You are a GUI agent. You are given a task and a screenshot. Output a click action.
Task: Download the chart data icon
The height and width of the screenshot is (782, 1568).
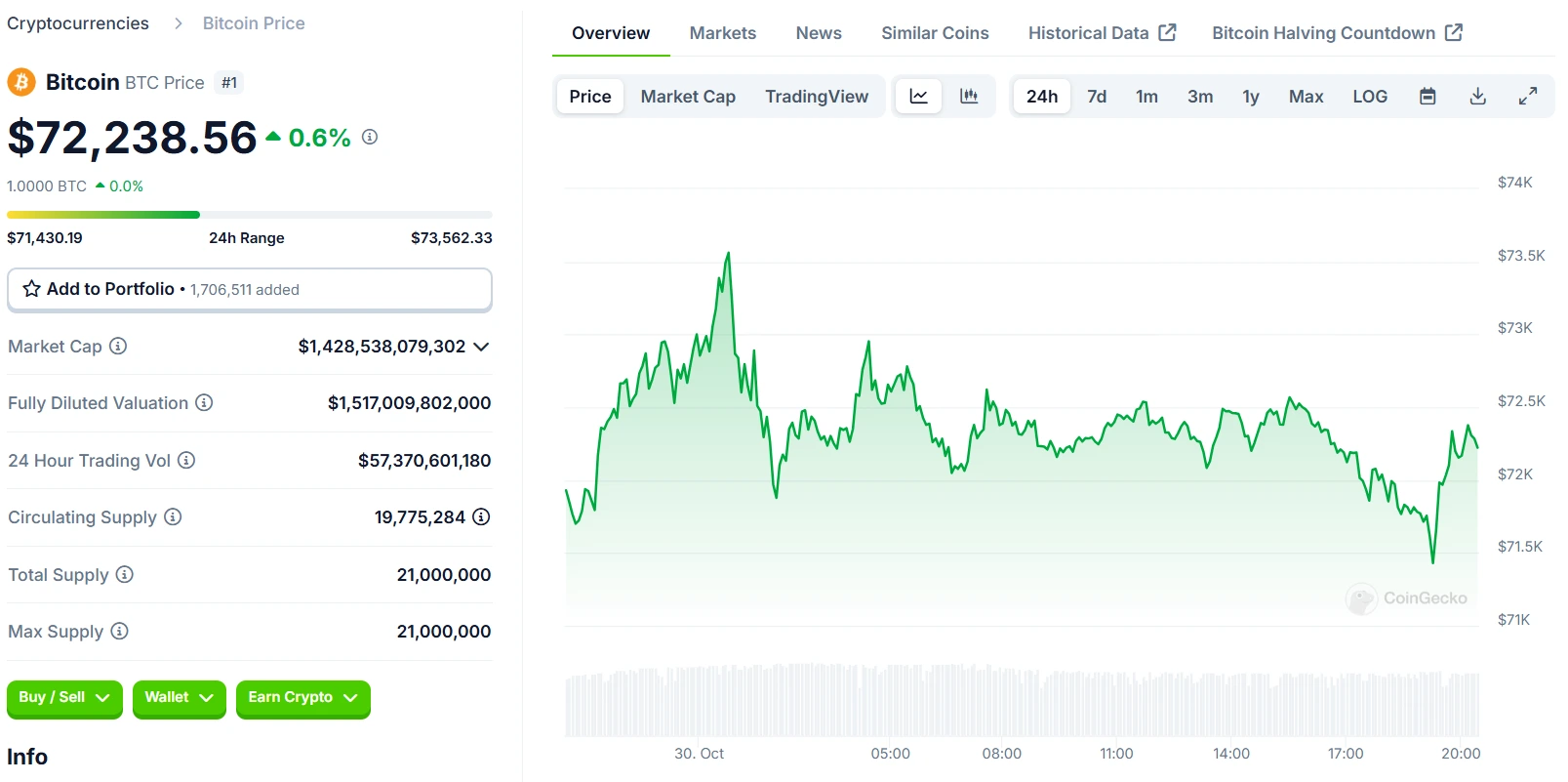tap(1478, 96)
